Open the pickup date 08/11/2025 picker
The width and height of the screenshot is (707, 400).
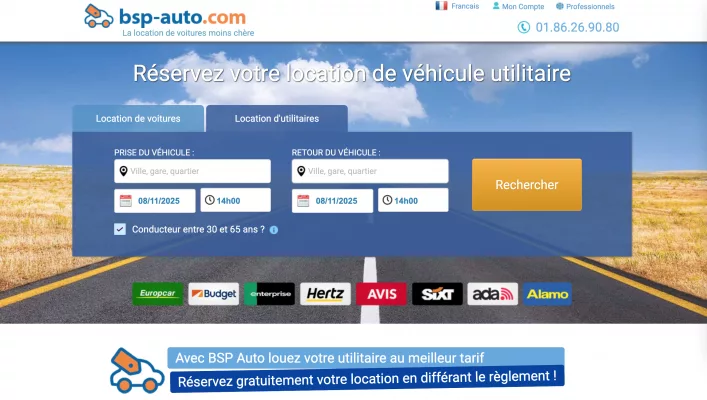155,201
